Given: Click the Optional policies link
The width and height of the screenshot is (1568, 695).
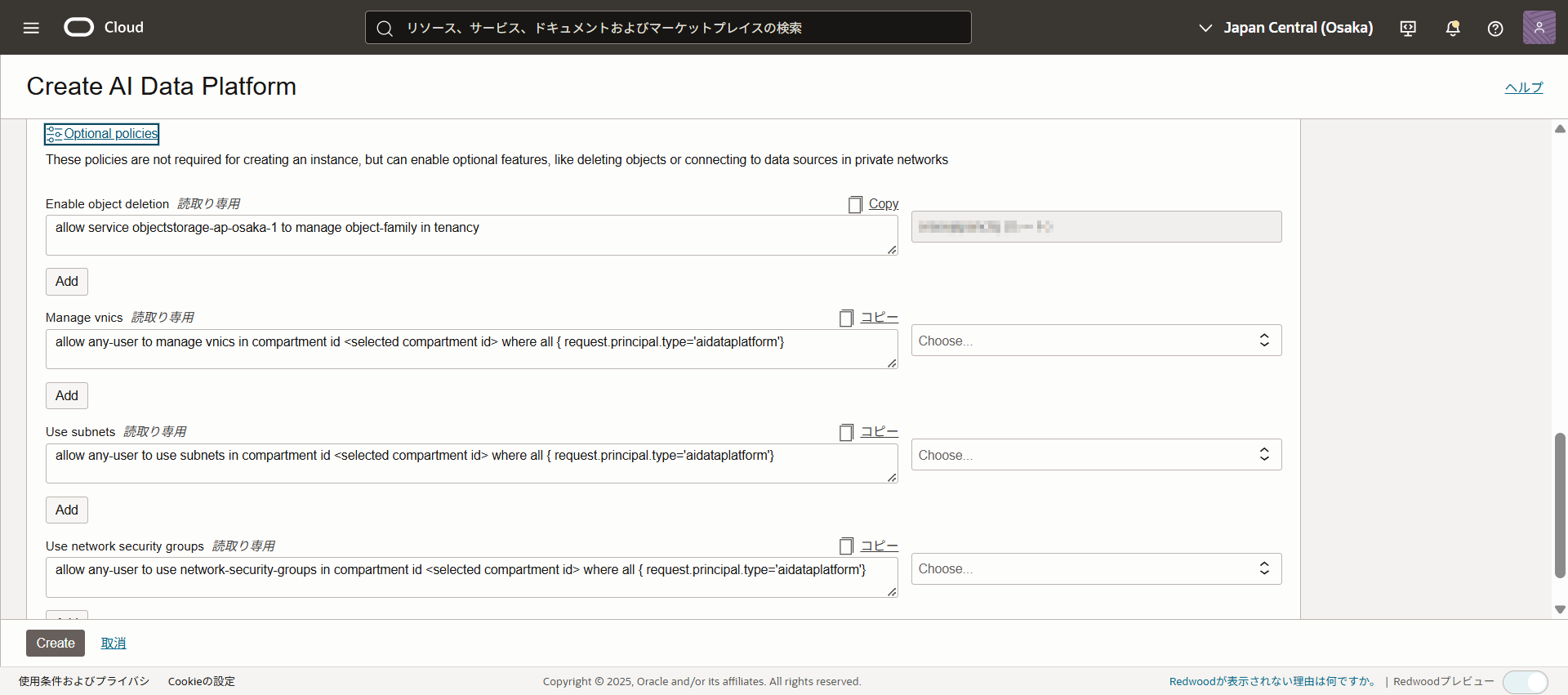Looking at the screenshot, I should tap(111, 134).
